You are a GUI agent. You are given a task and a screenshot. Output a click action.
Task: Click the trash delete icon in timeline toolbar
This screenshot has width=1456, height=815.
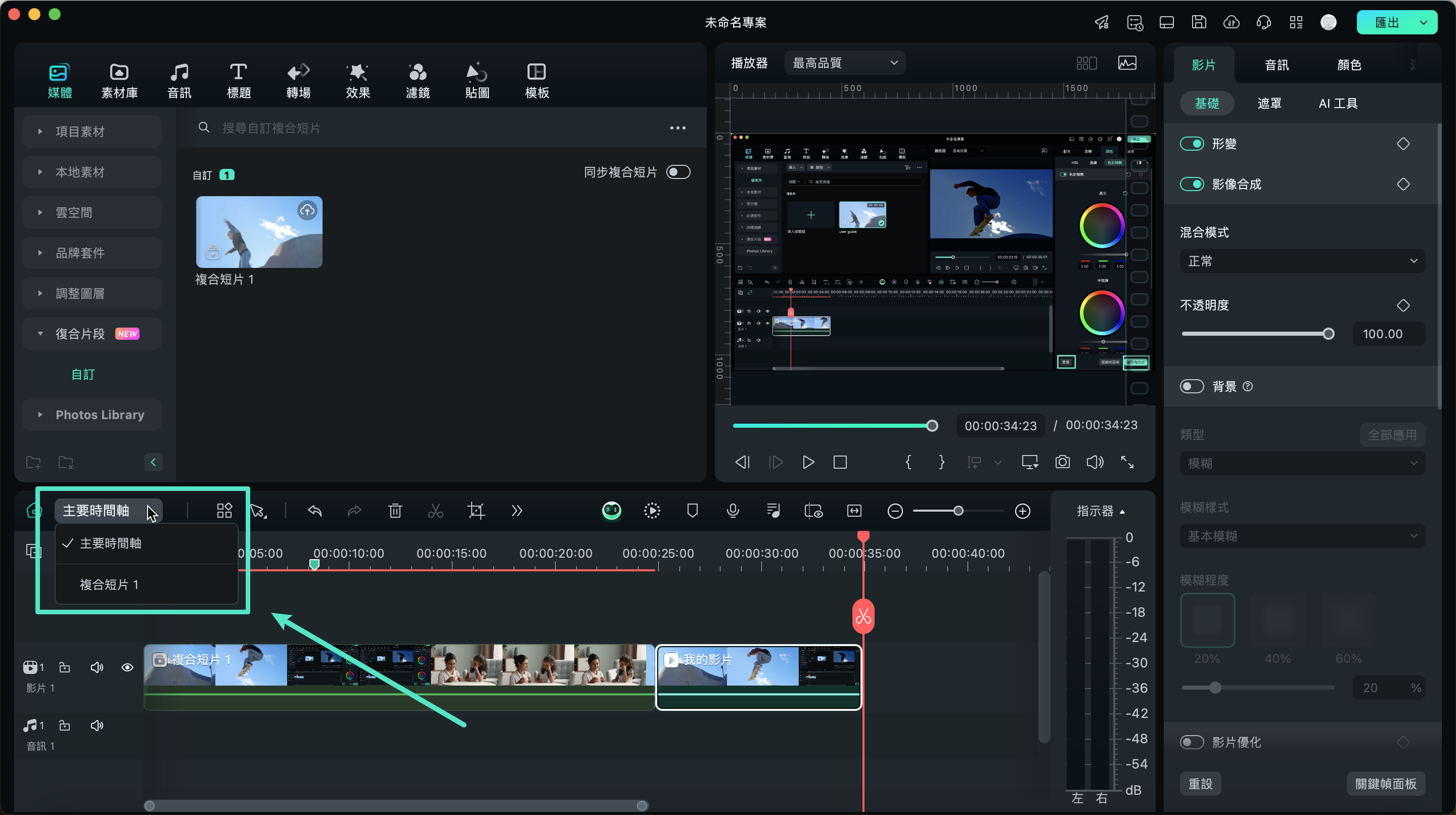(x=395, y=511)
